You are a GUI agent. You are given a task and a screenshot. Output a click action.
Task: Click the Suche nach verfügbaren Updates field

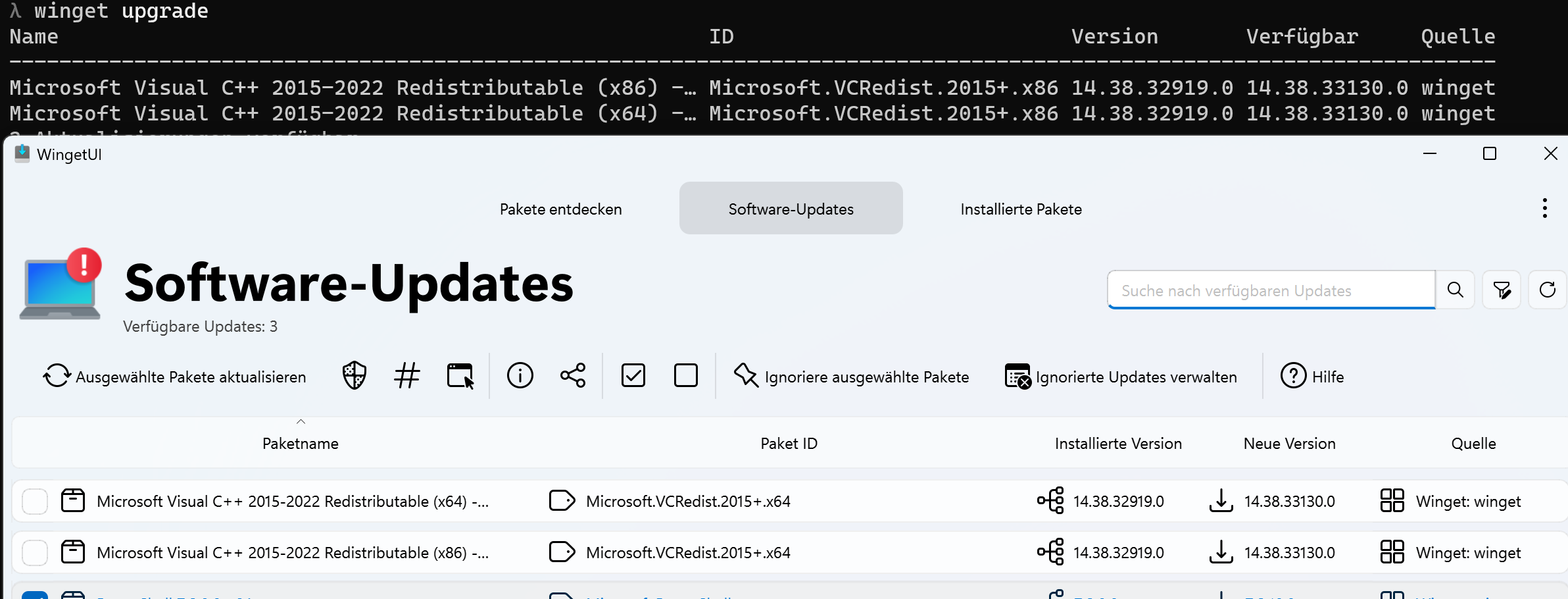1271,290
